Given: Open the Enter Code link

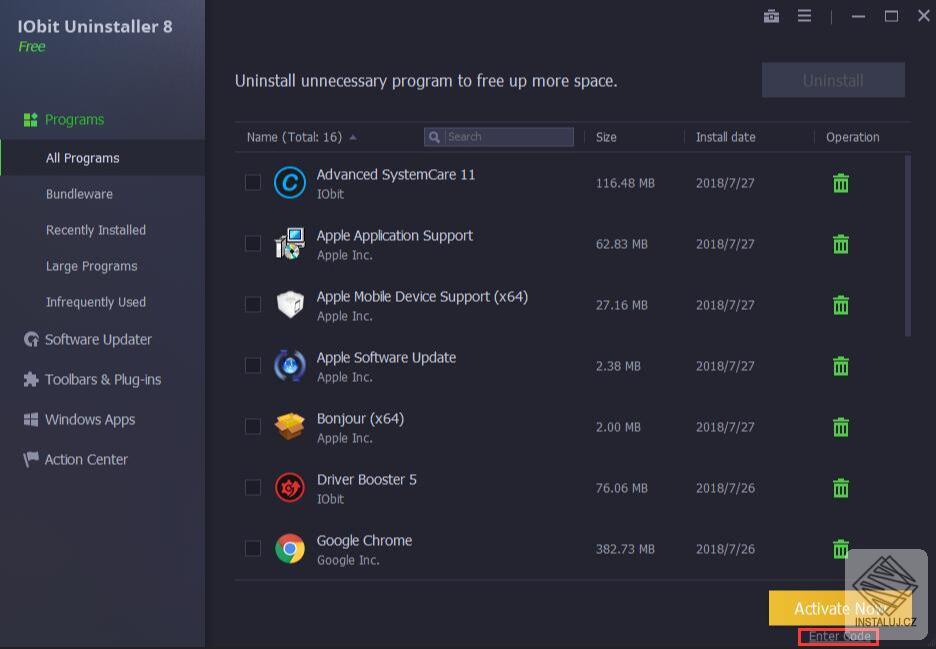Looking at the screenshot, I should [838, 636].
